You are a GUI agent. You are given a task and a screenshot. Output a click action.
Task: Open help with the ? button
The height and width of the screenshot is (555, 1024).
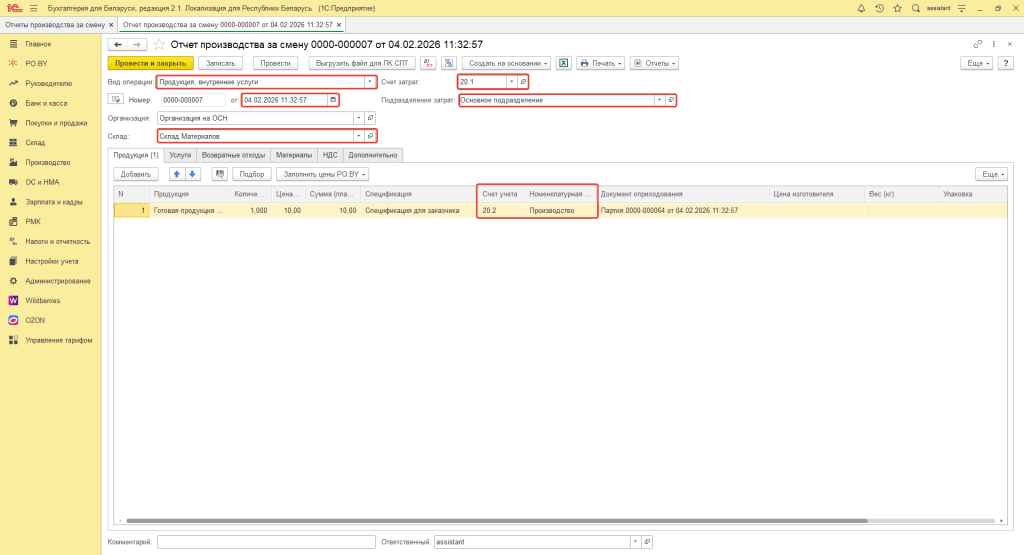1006,63
